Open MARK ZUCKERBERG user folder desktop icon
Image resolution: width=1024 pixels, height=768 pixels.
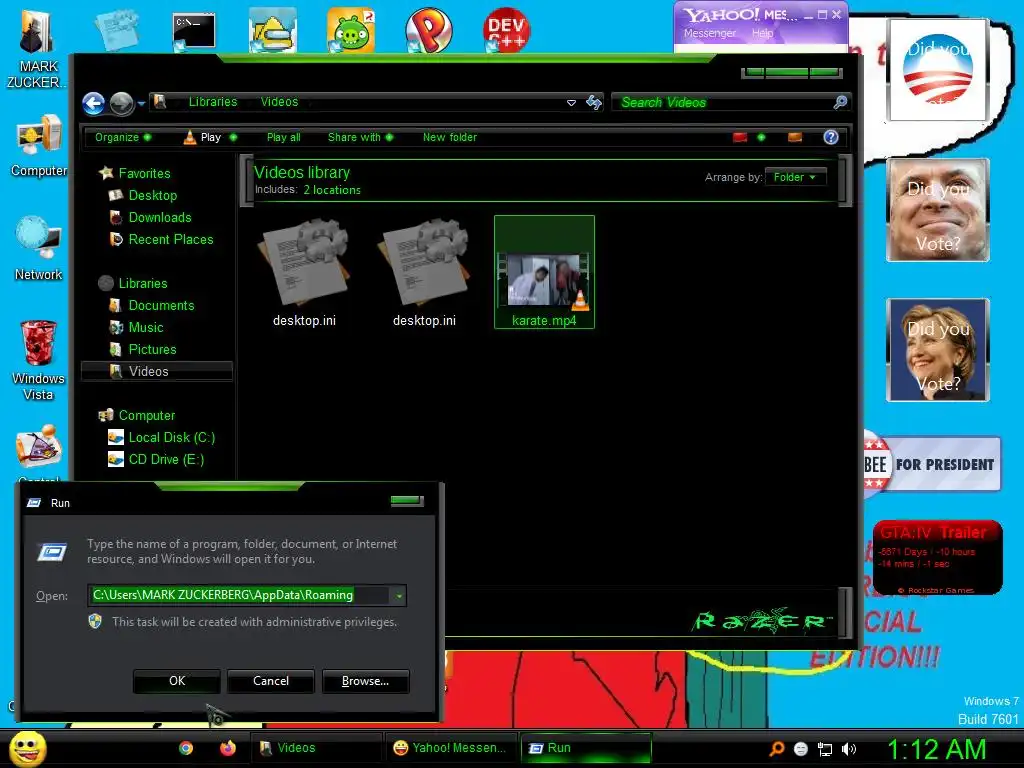click(36, 49)
